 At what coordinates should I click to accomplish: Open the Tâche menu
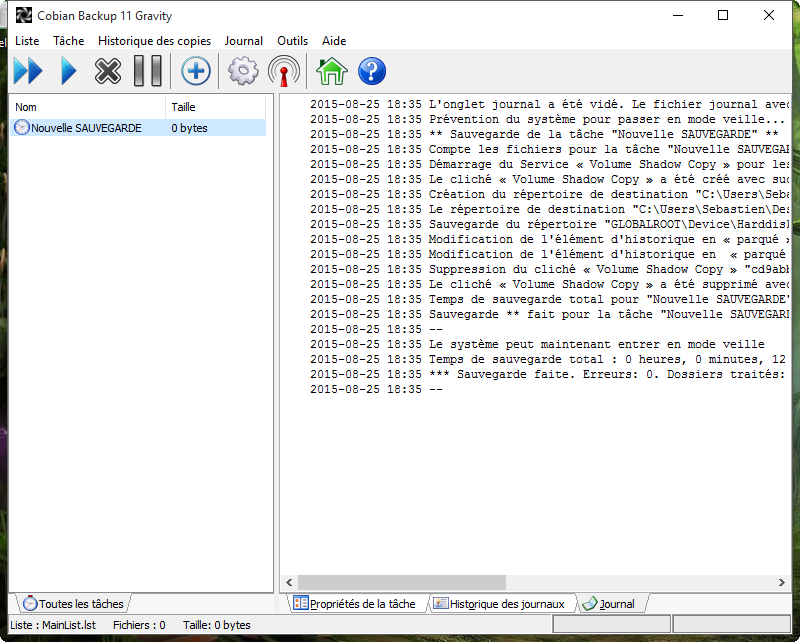click(x=68, y=41)
